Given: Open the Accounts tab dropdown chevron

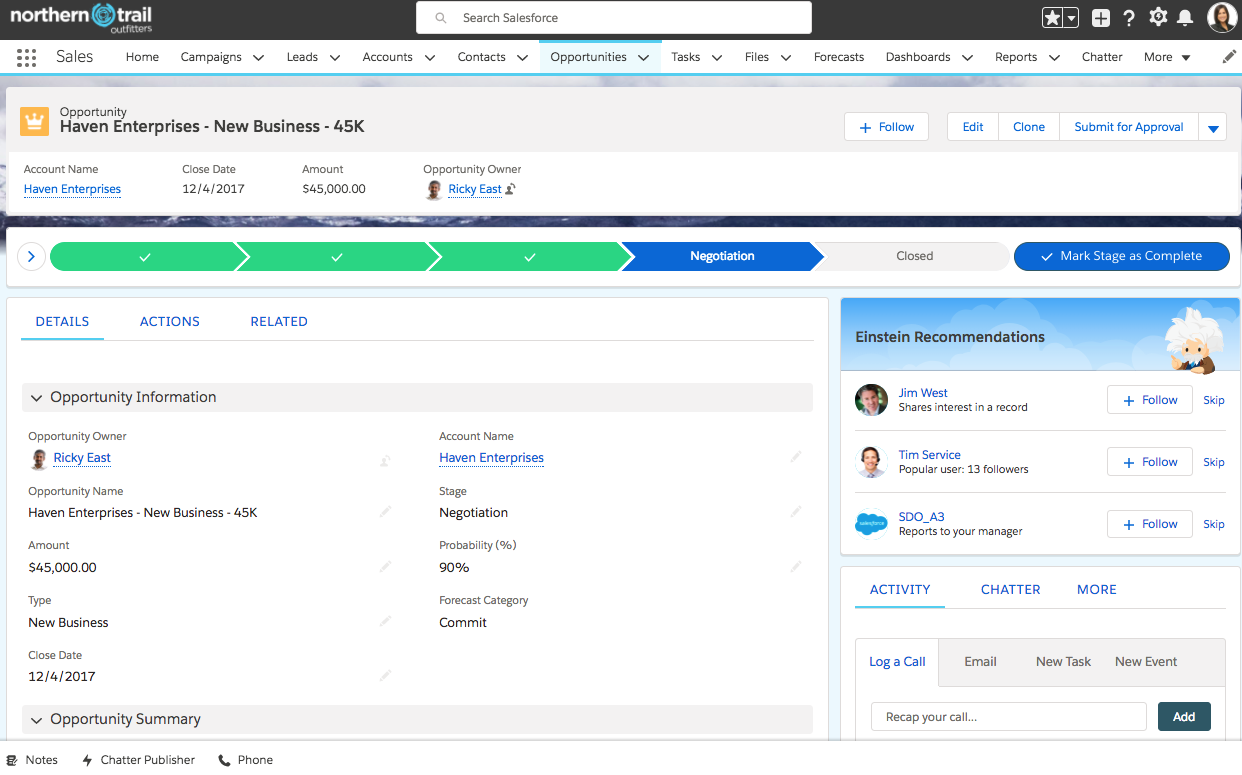Looking at the screenshot, I should point(430,58).
